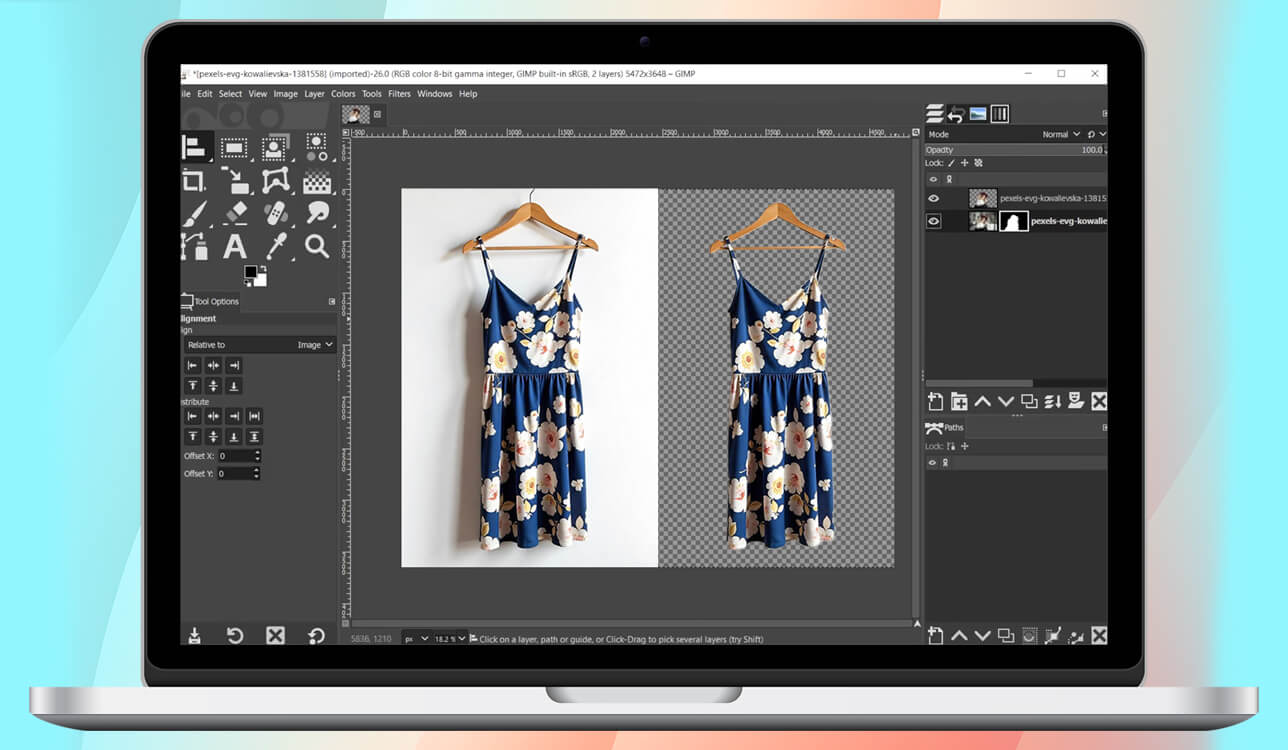Viewport: 1288px width, 750px height.
Task: Select the Healing tool
Action: tap(273, 212)
